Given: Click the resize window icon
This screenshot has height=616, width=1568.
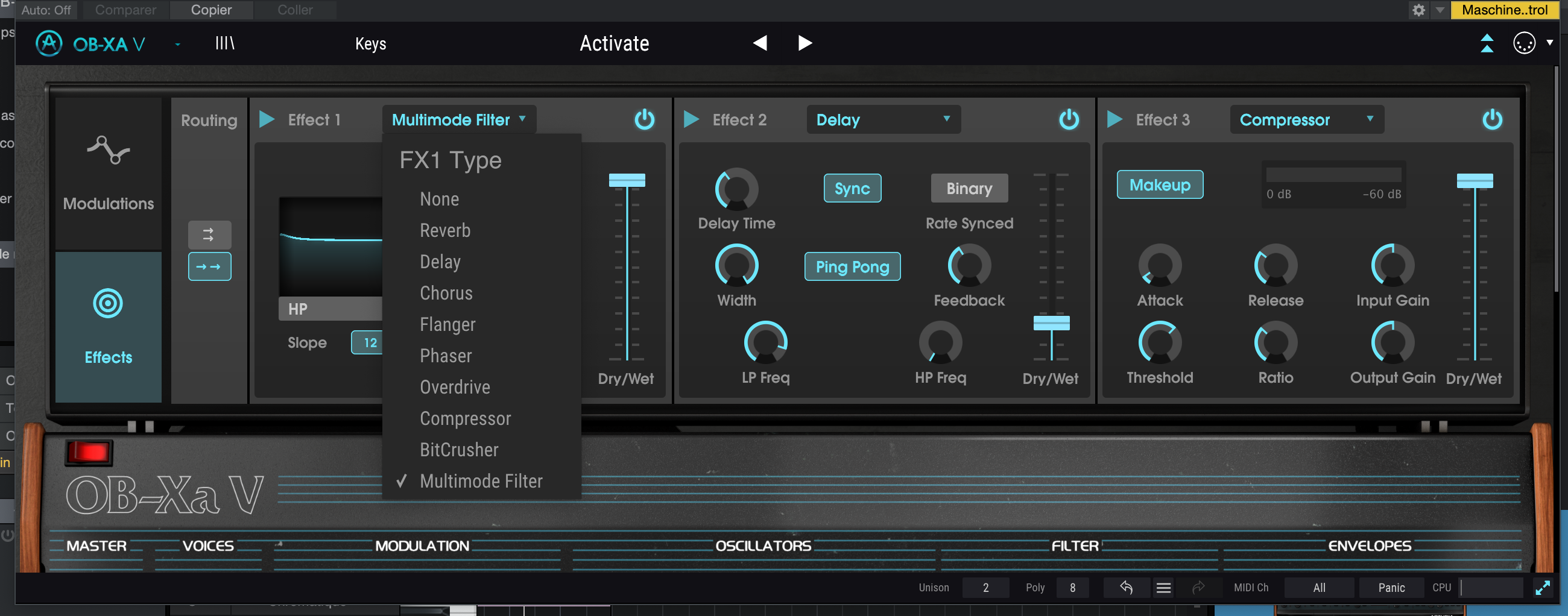Looking at the screenshot, I should coord(1542,587).
